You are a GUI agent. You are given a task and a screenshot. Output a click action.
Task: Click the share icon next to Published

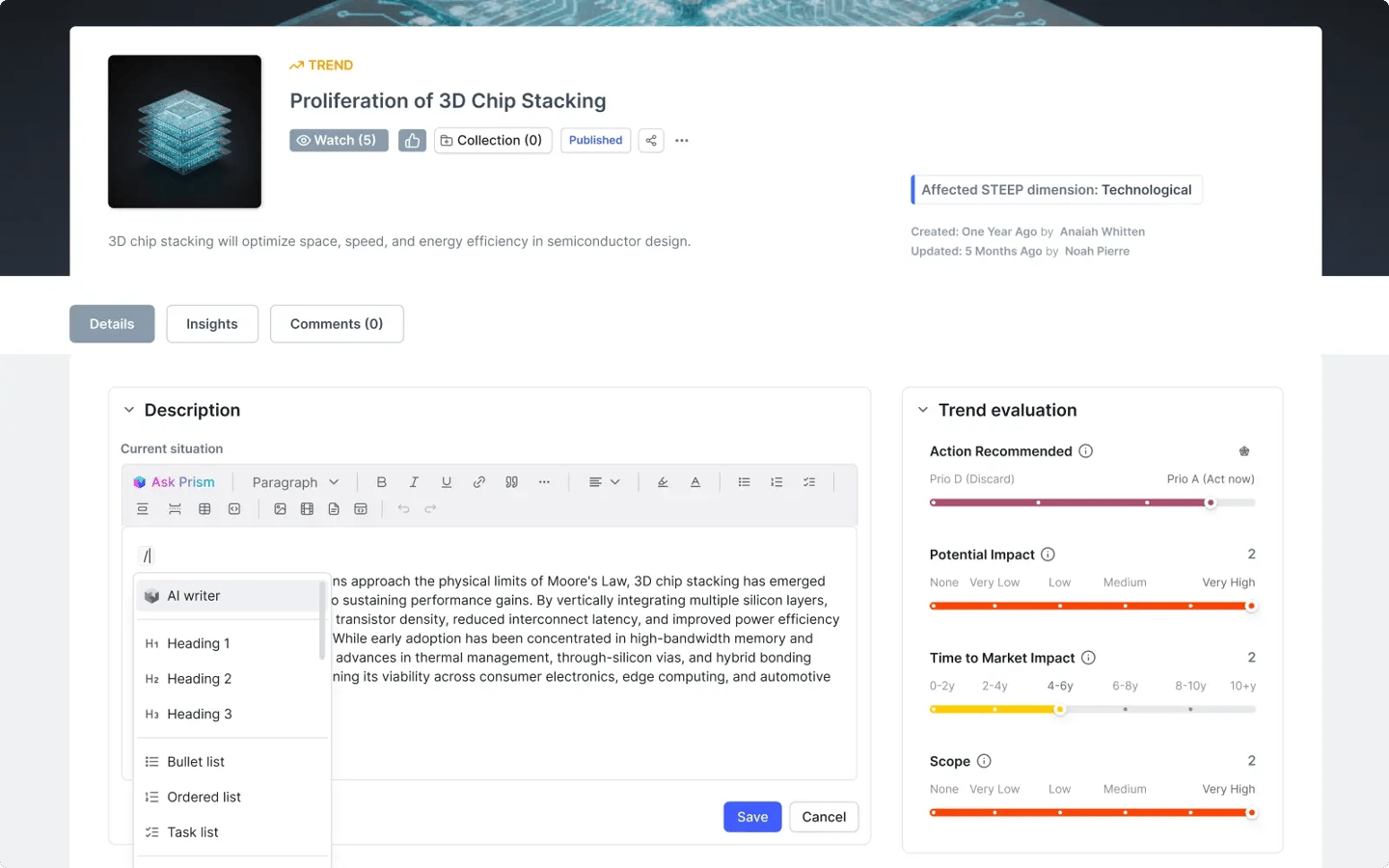coord(651,141)
